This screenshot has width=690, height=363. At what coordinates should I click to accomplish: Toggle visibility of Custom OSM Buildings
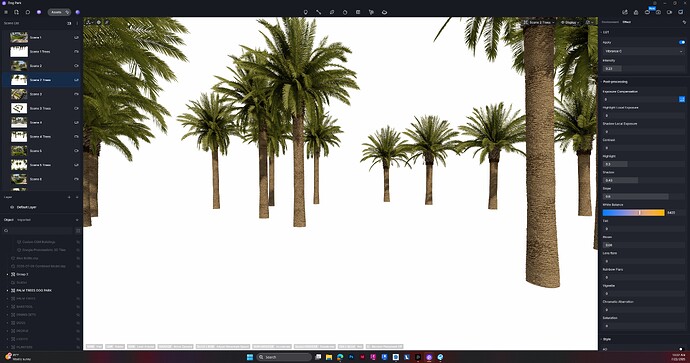[78, 242]
